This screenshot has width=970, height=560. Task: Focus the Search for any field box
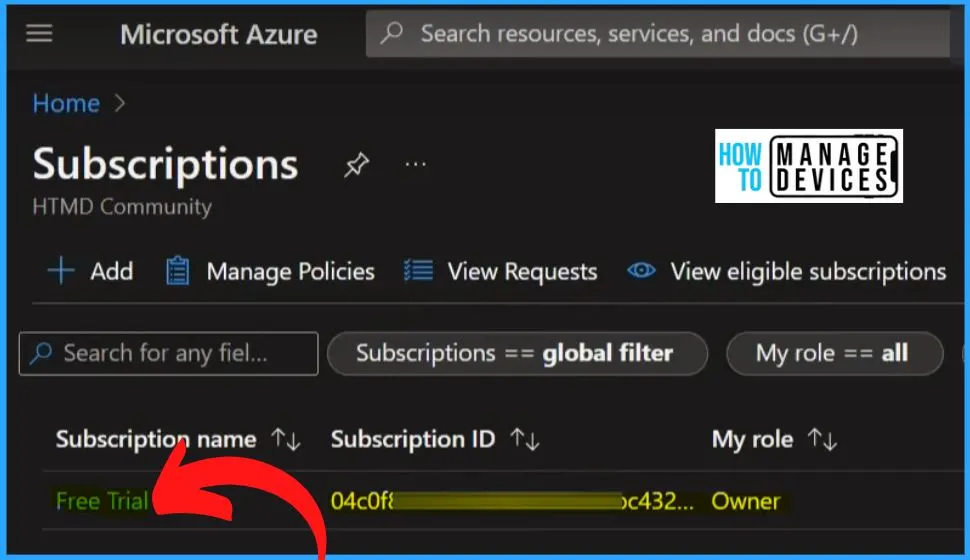(168, 353)
